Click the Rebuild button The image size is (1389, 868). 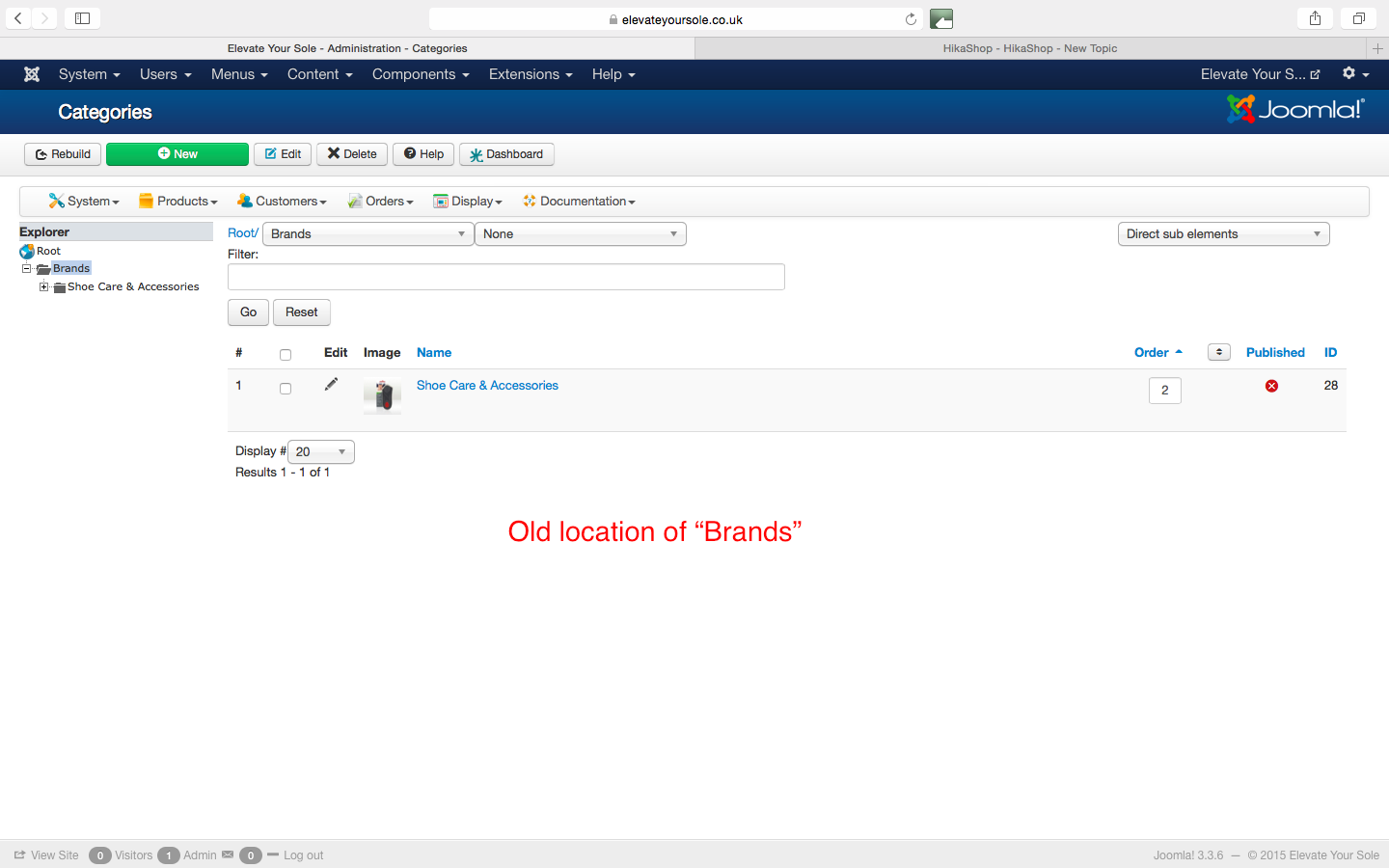tap(63, 154)
